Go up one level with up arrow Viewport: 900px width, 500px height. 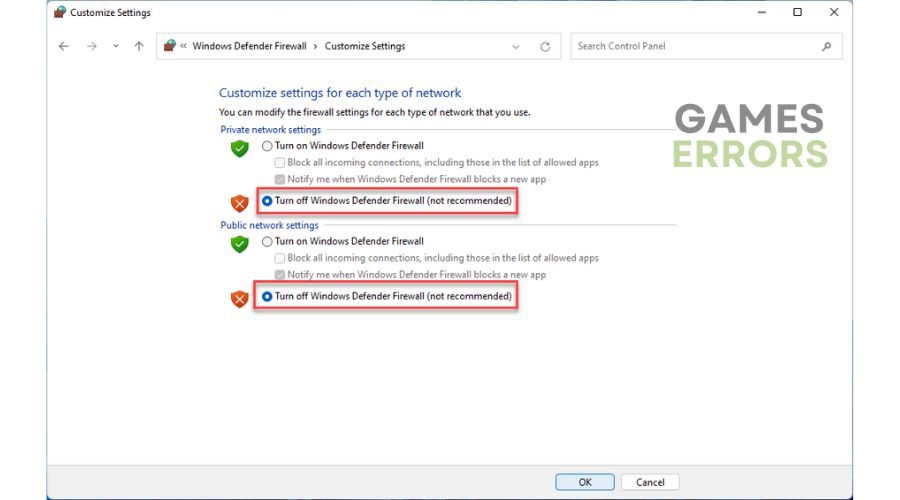click(139, 46)
